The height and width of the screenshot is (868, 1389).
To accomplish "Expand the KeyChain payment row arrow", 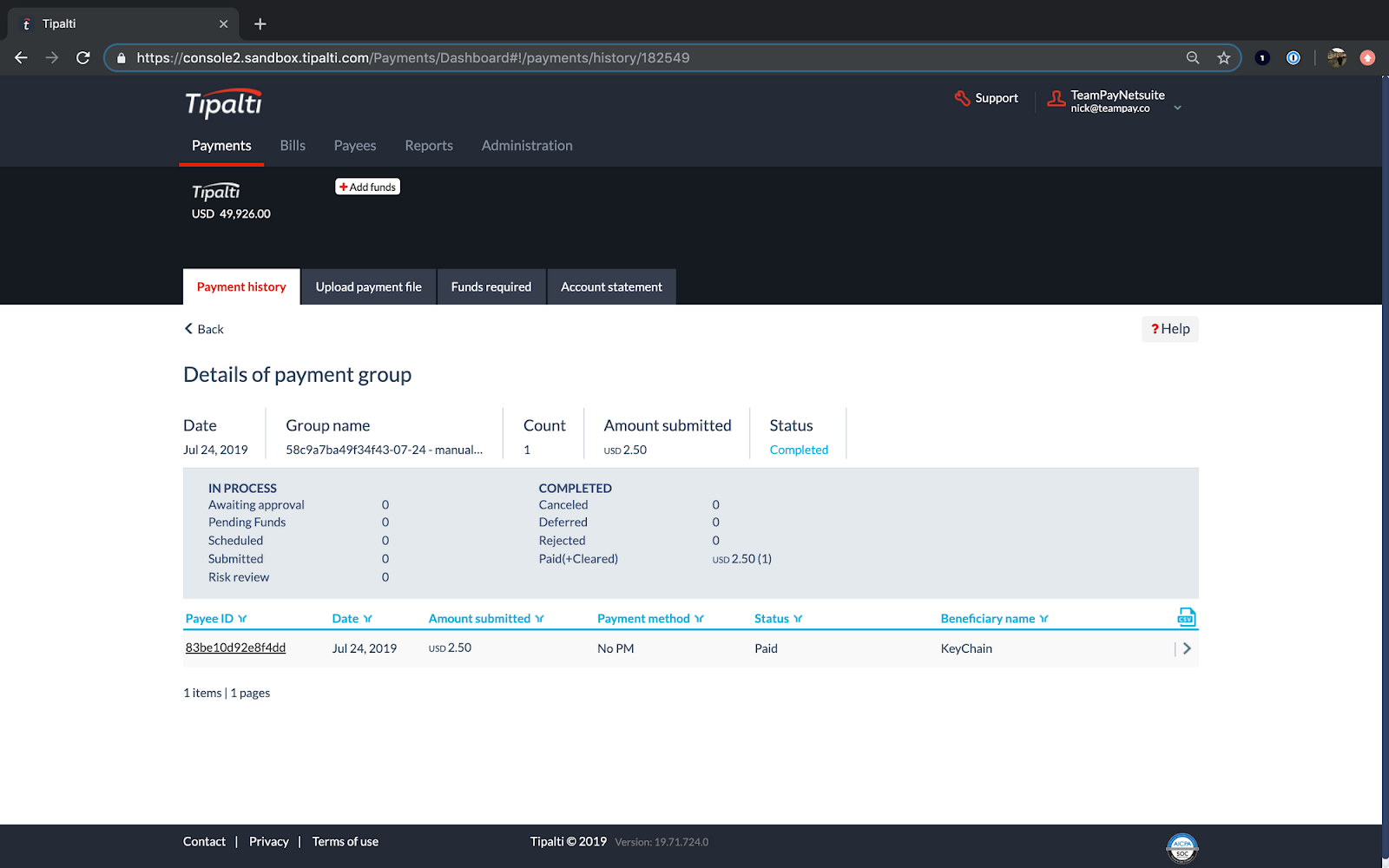I will [1187, 648].
